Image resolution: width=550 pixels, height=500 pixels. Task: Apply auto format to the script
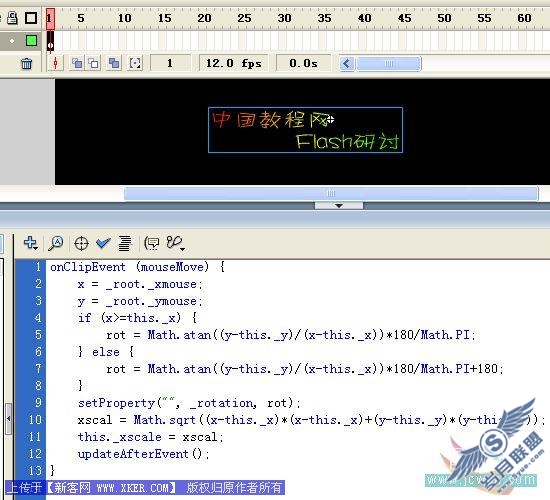click(125, 243)
